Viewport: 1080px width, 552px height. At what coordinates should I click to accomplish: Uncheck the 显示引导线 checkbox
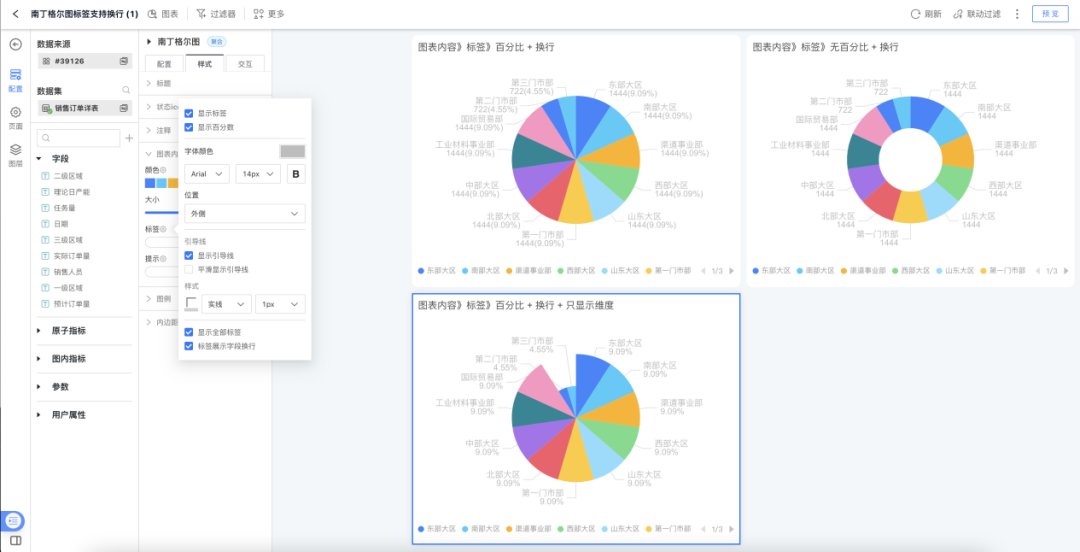pyautogui.click(x=189, y=256)
